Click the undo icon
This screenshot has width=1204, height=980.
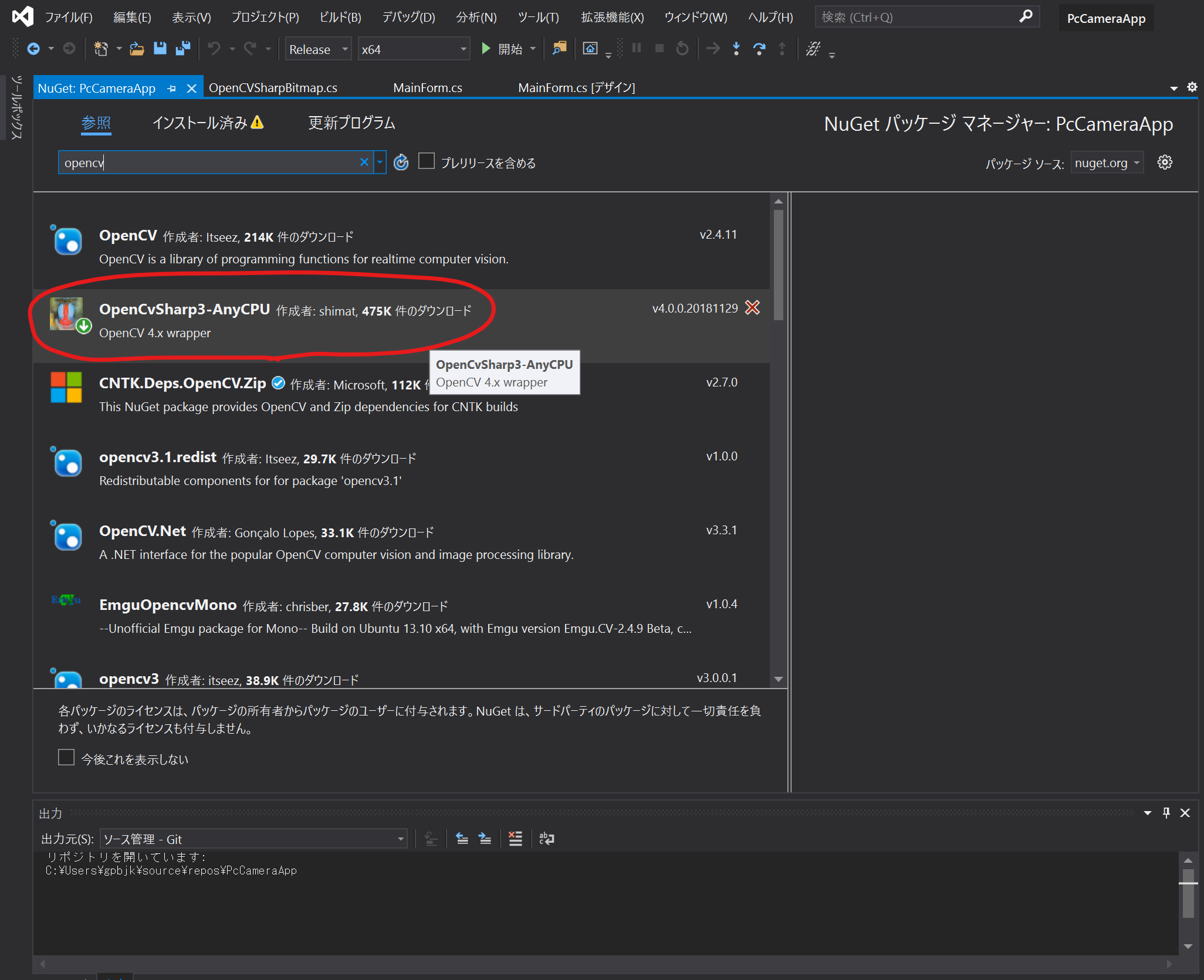(x=214, y=49)
